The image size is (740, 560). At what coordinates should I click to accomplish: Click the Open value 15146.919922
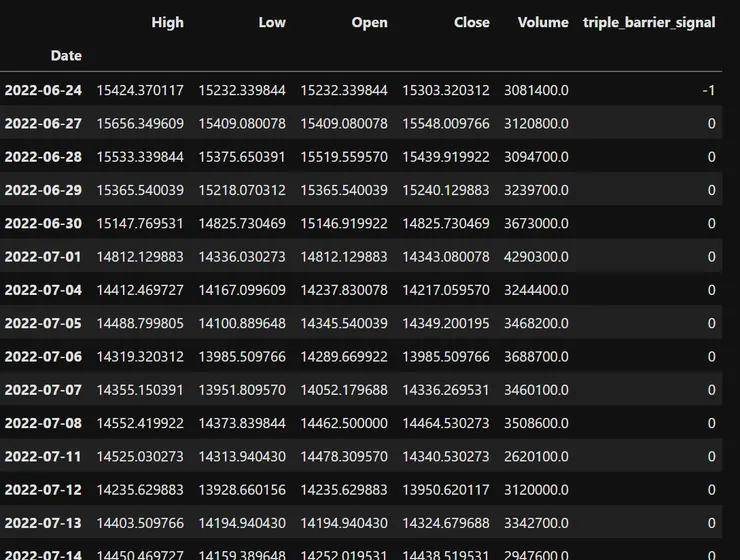tap(344, 223)
